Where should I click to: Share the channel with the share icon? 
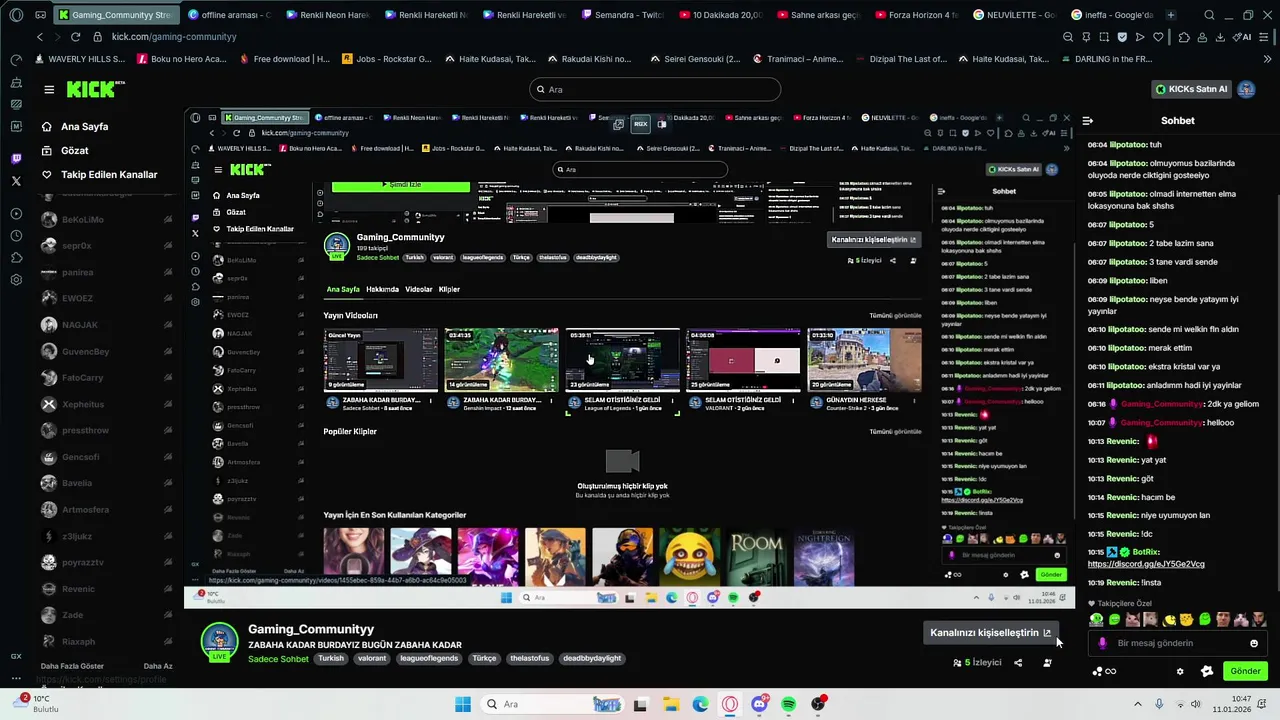[x=1018, y=662]
